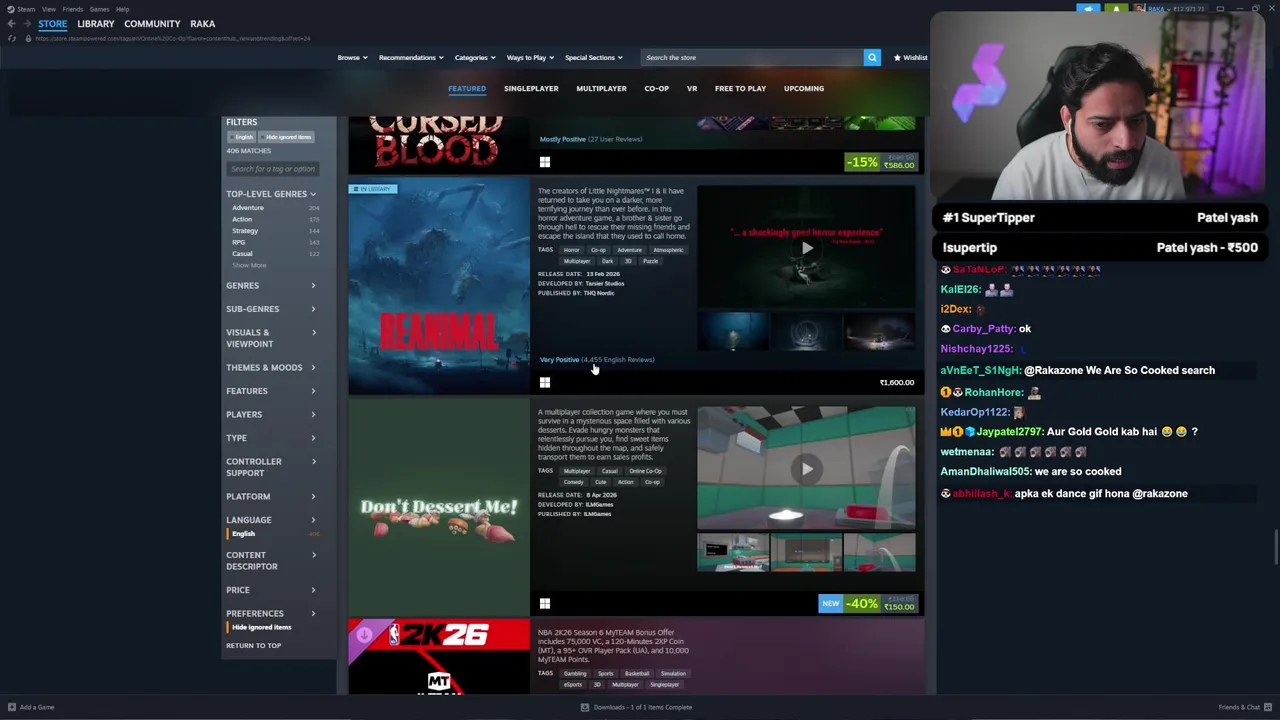Click Show More under top-level genres
The image size is (1280, 720).
pos(249,265)
